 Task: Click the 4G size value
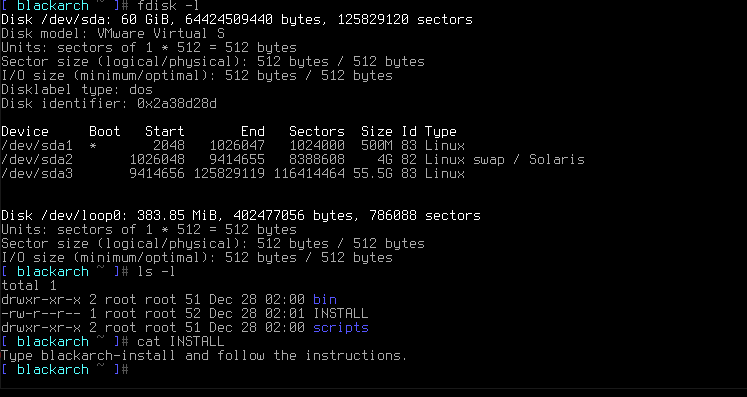coord(384,160)
